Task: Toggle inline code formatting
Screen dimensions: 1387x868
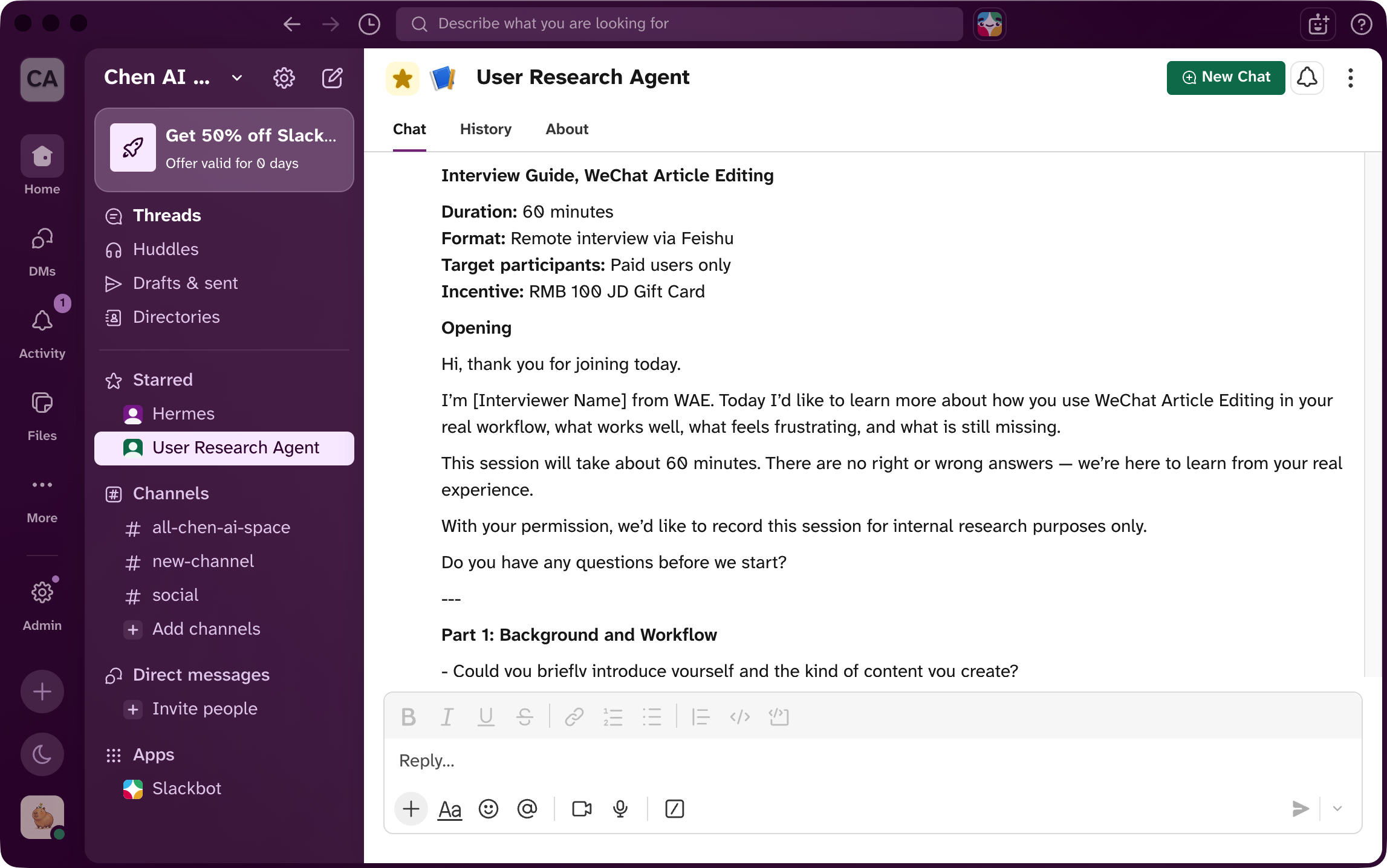Action: (x=739, y=717)
